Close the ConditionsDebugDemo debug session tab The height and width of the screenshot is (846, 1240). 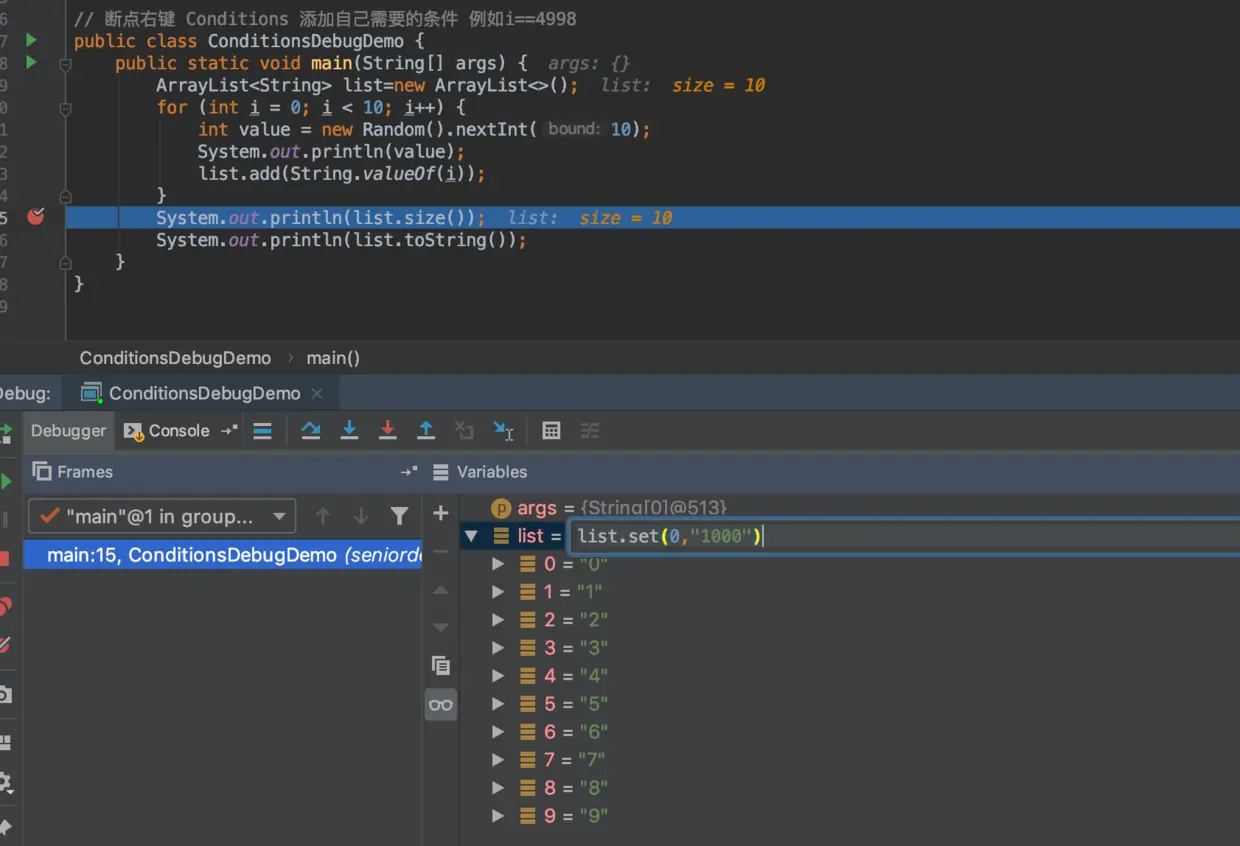click(x=317, y=394)
